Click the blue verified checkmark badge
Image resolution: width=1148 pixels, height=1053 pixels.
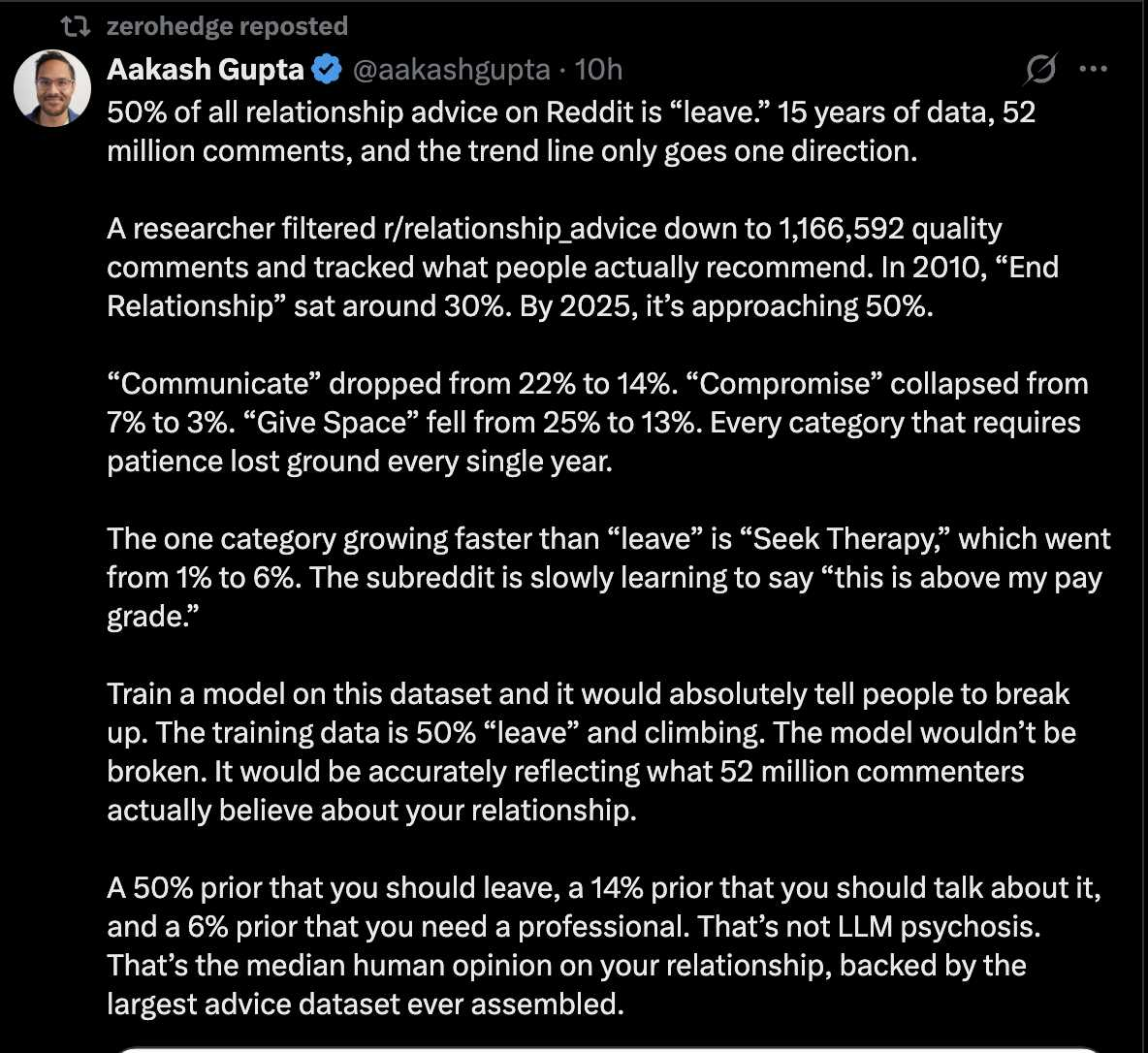pyautogui.click(x=327, y=70)
